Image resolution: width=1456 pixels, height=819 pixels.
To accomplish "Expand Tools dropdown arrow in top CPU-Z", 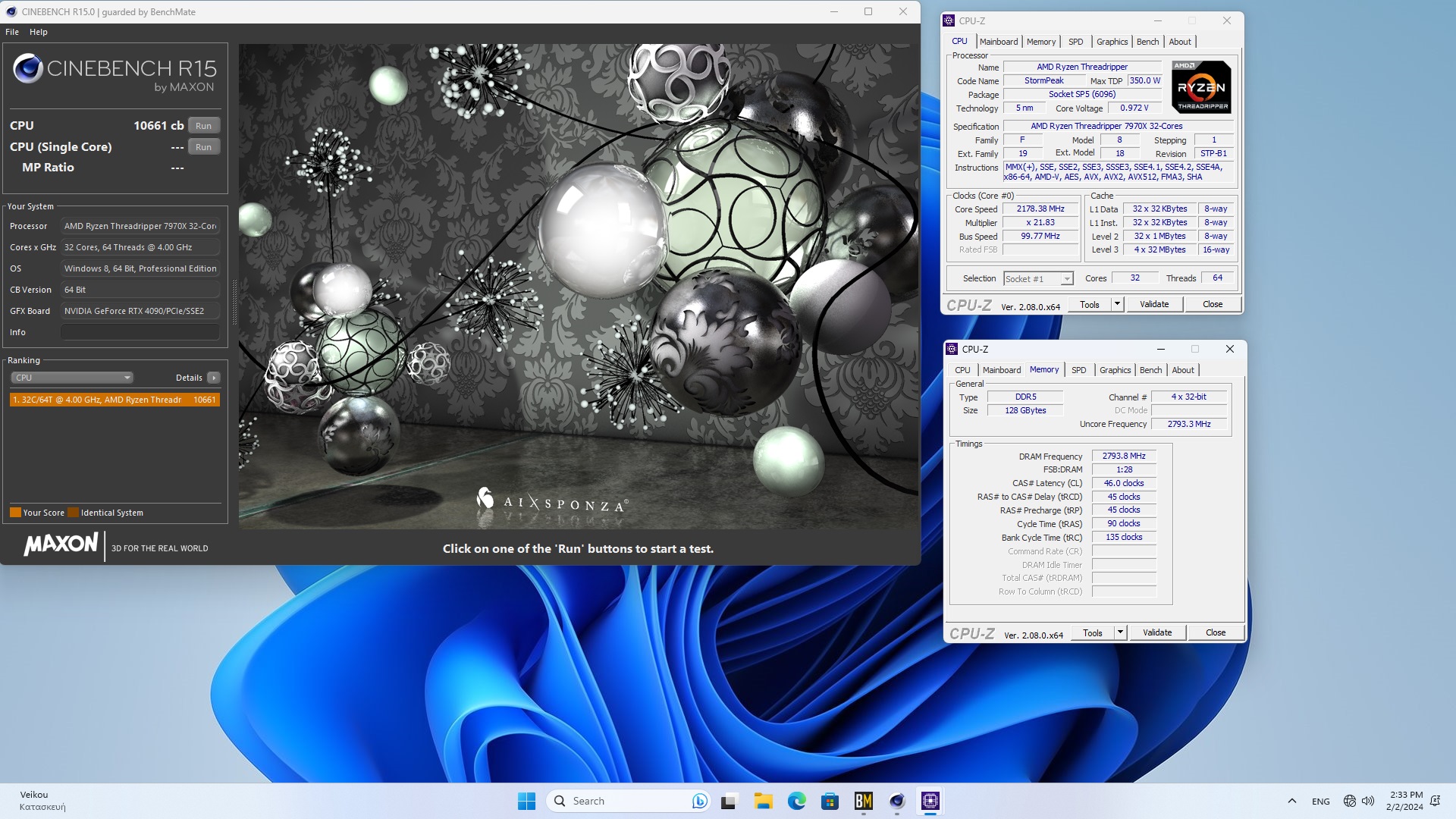I will [x=1117, y=305].
